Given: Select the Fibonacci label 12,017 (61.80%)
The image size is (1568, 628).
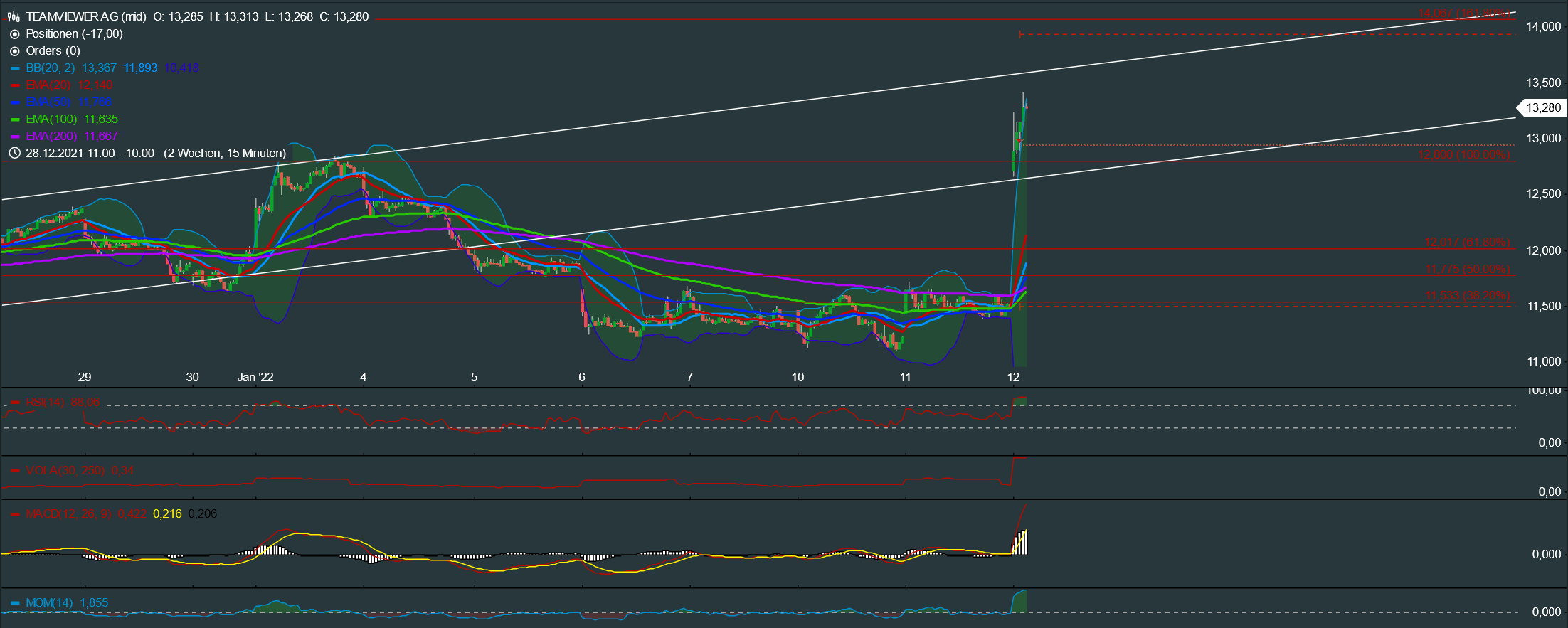Looking at the screenshot, I should 1466,243.
